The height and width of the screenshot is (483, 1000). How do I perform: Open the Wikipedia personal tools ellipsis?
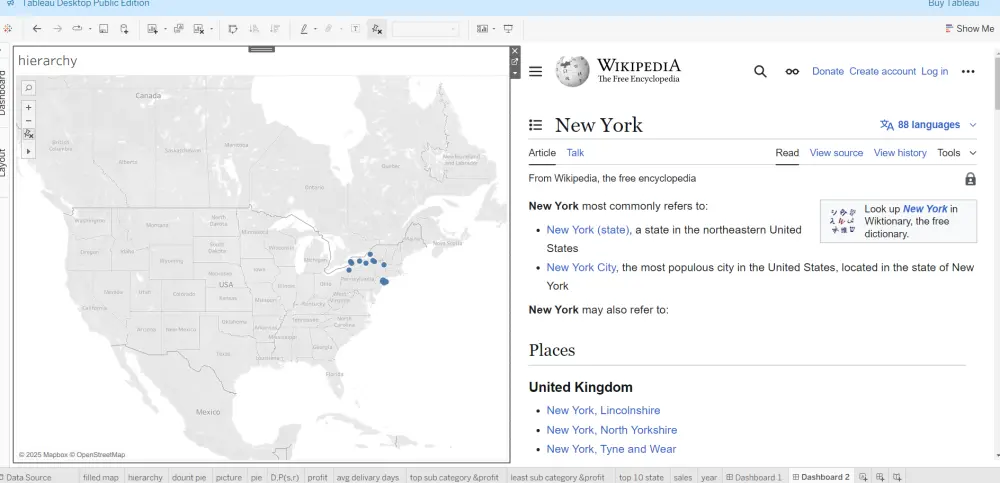click(x=968, y=71)
